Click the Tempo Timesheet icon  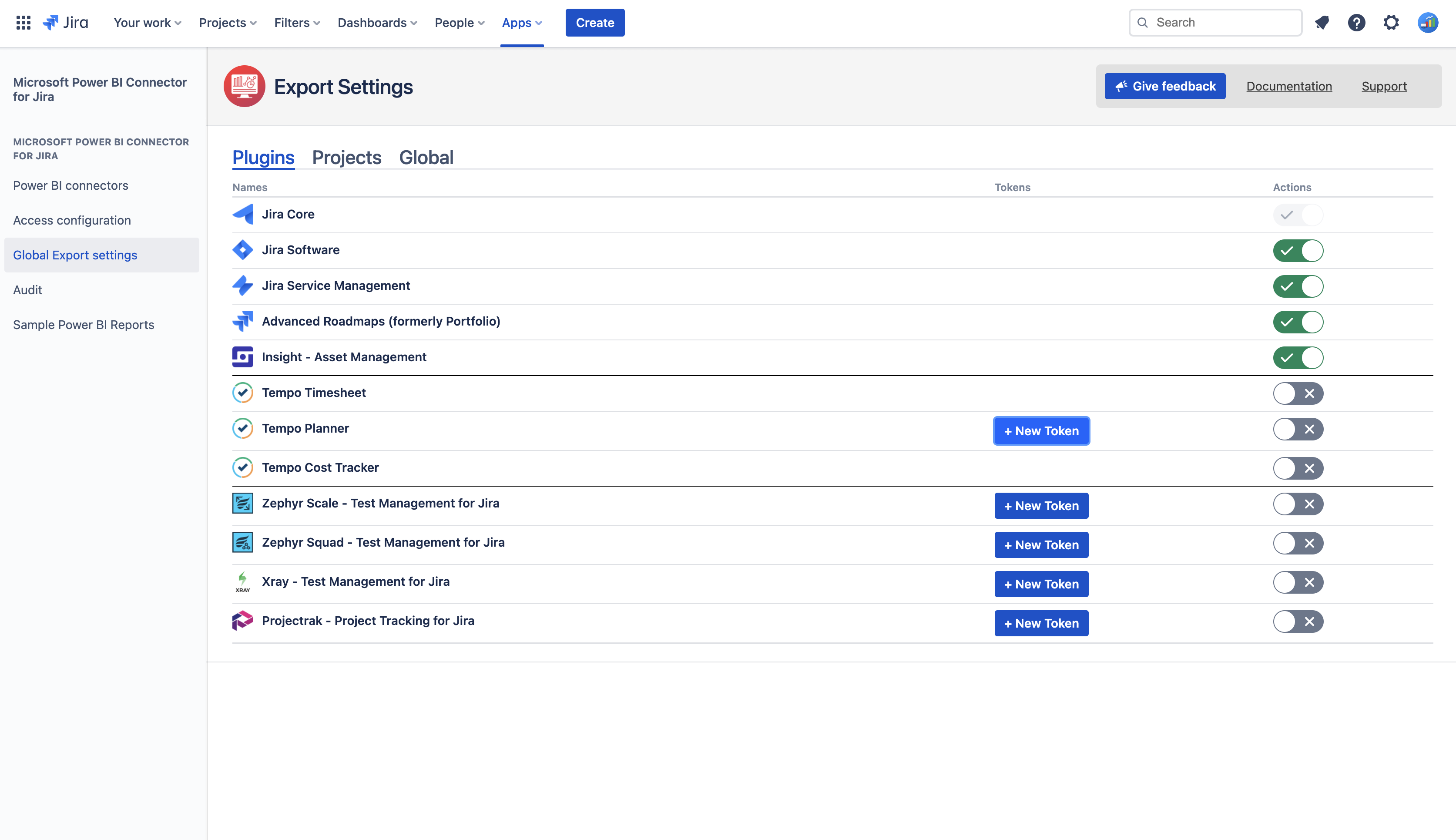click(x=243, y=393)
